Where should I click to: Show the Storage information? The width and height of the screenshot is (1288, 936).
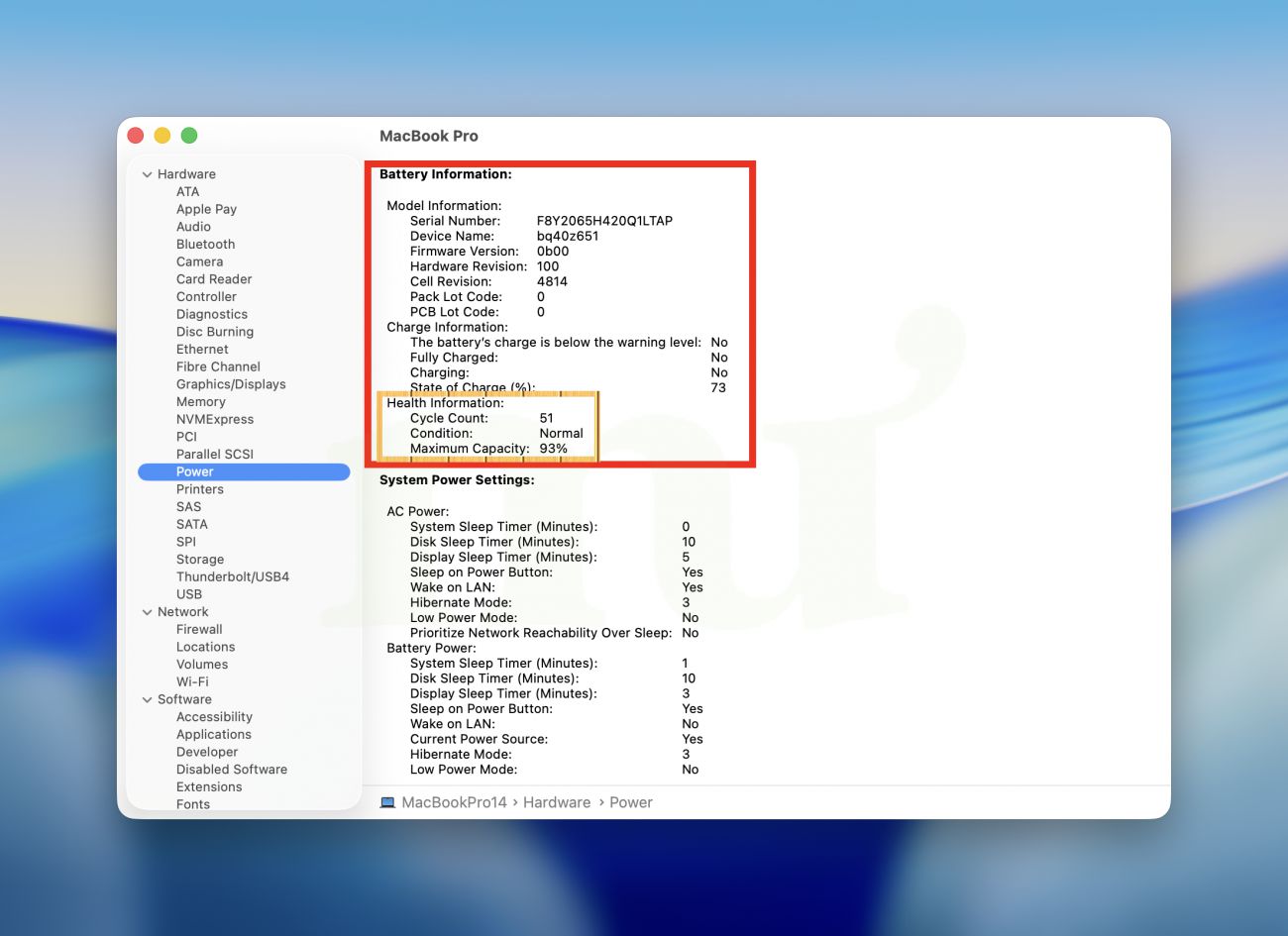(x=200, y=560)
